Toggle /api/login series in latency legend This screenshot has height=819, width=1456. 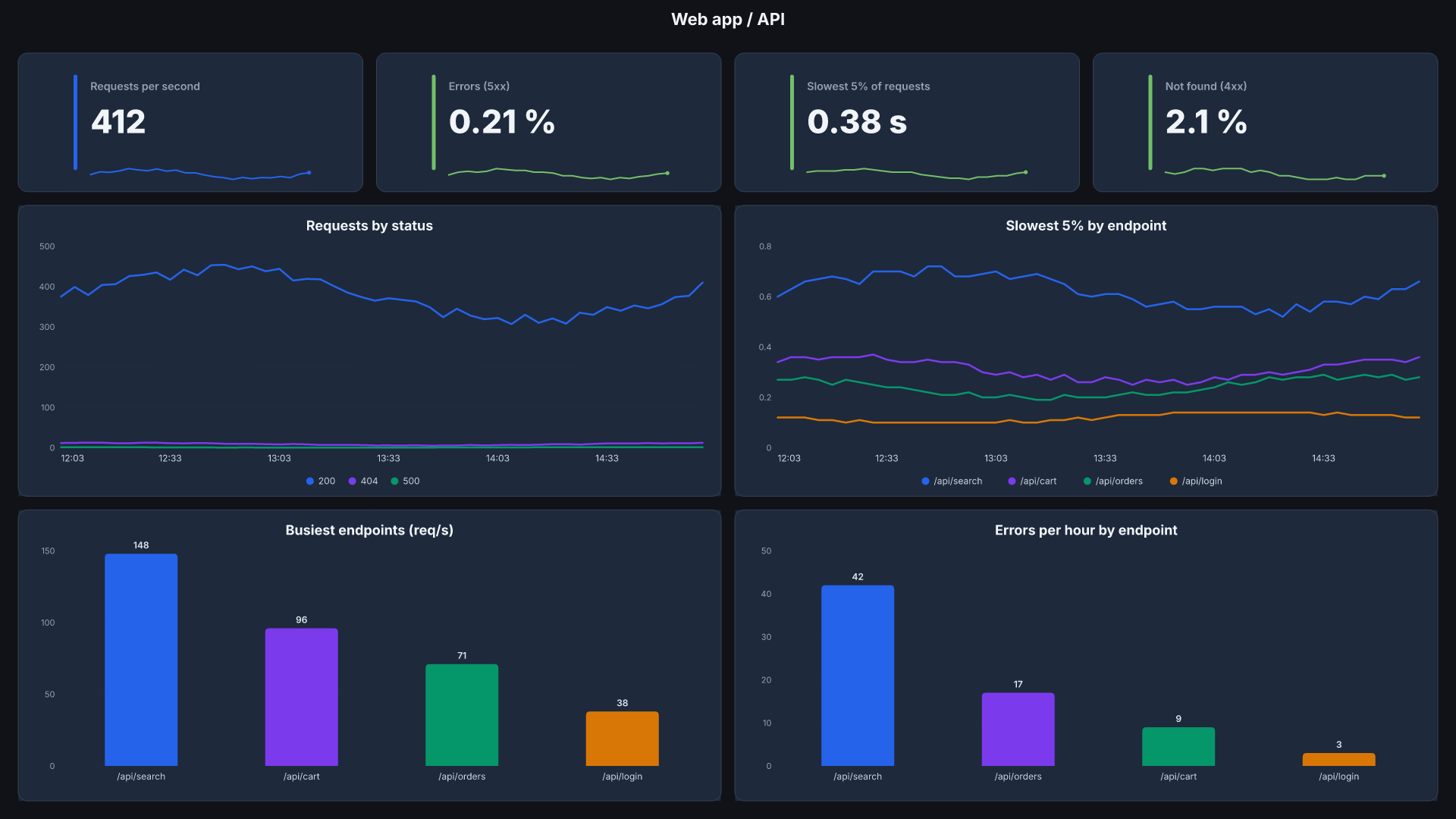pyautogui.click(x=1196, y=481)
